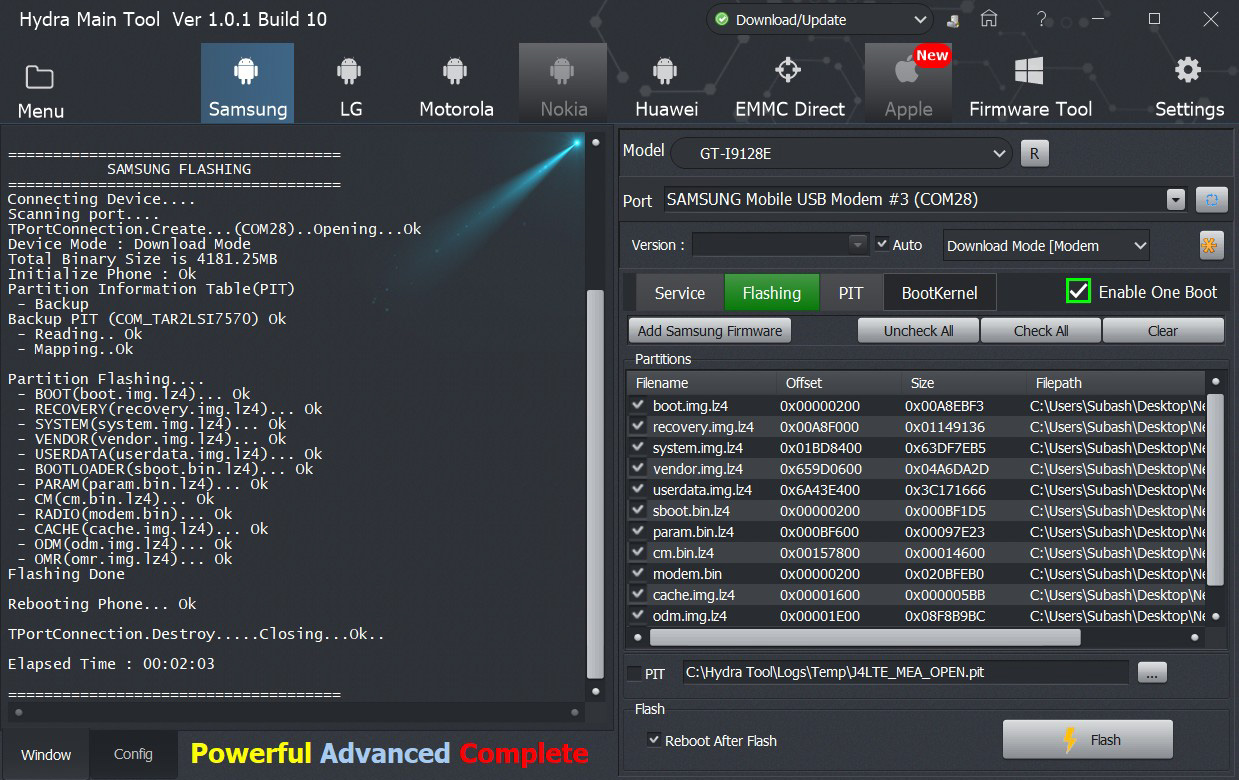
Task: Clear the partitions list
Action: [1163, 331]
